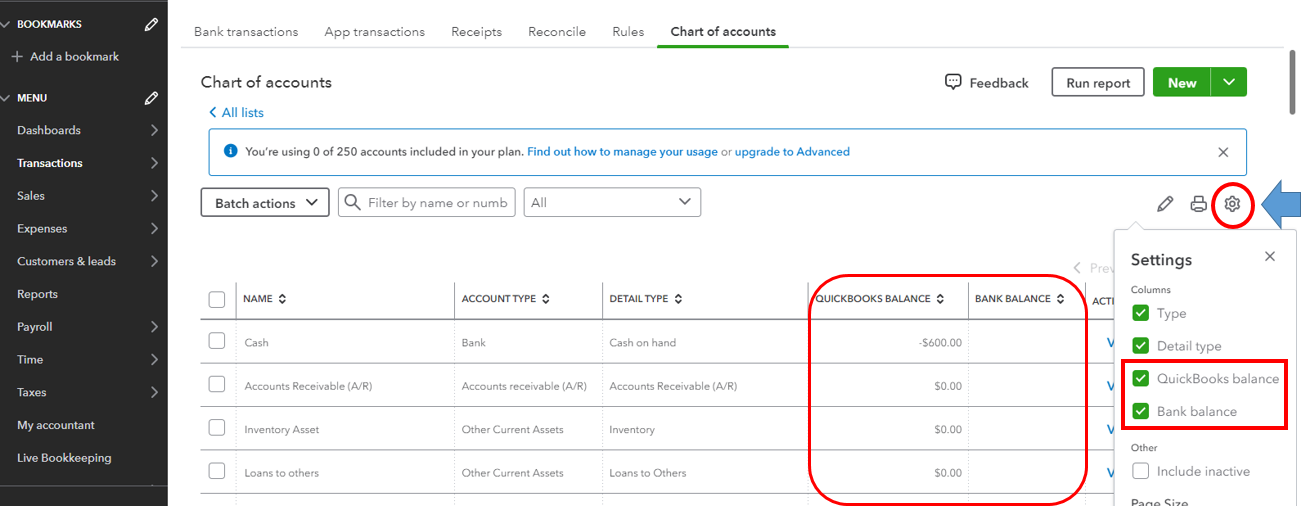Click the pencil icon beside BOOKMARKS

(151, 24)
